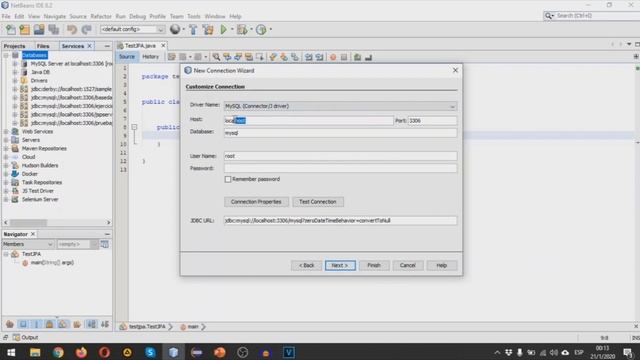Click the Next button in wizard
The height and width of the screenshot is (360, 640).
tap(340, 265)
